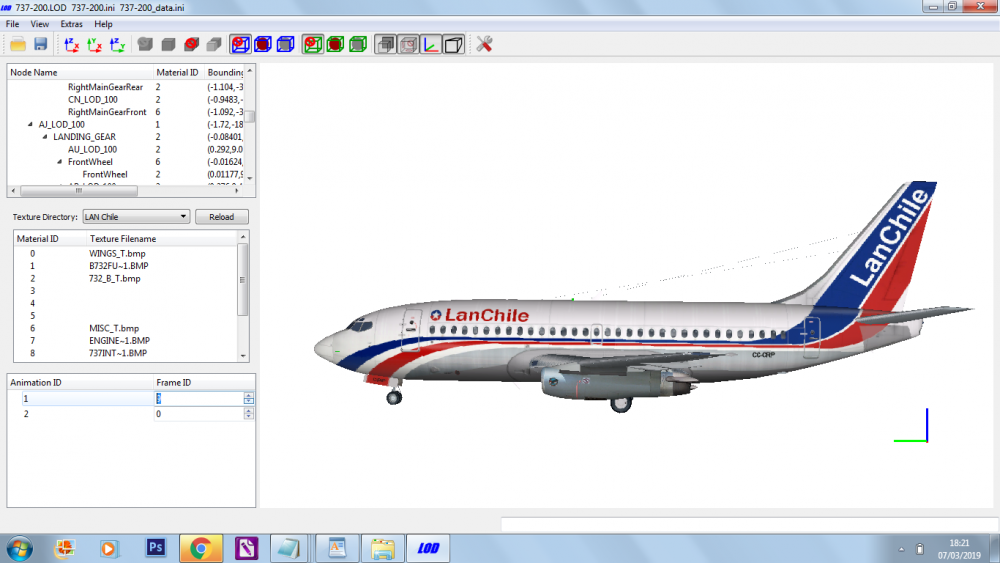Screen dimensions: 1000x563
Task: Toggle the stacked gray boxes display button
Action: point(385,44)
